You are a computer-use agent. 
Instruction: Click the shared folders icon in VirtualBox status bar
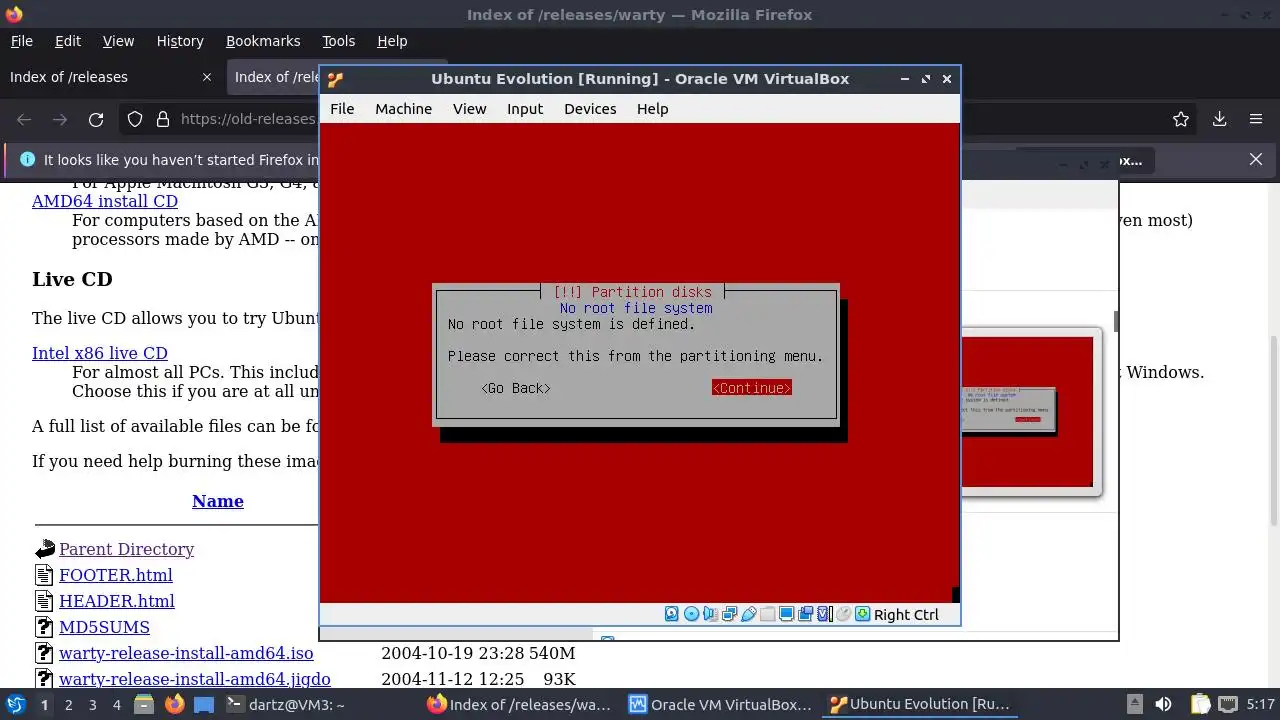pyautogui.click(x=767, y=614)
